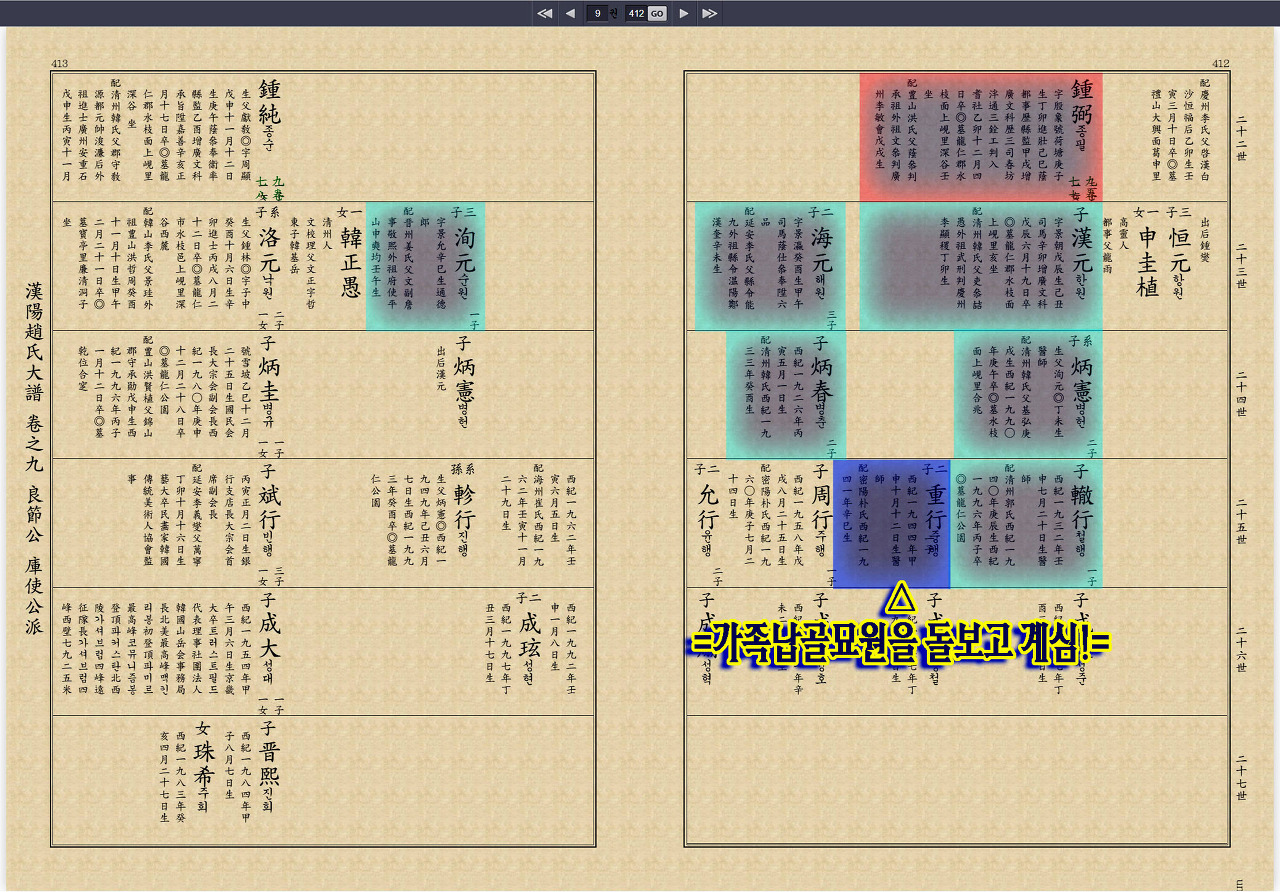Advance to the next page with right arrow
Screen dimensions: 1280x892
(x=684, y=13)
